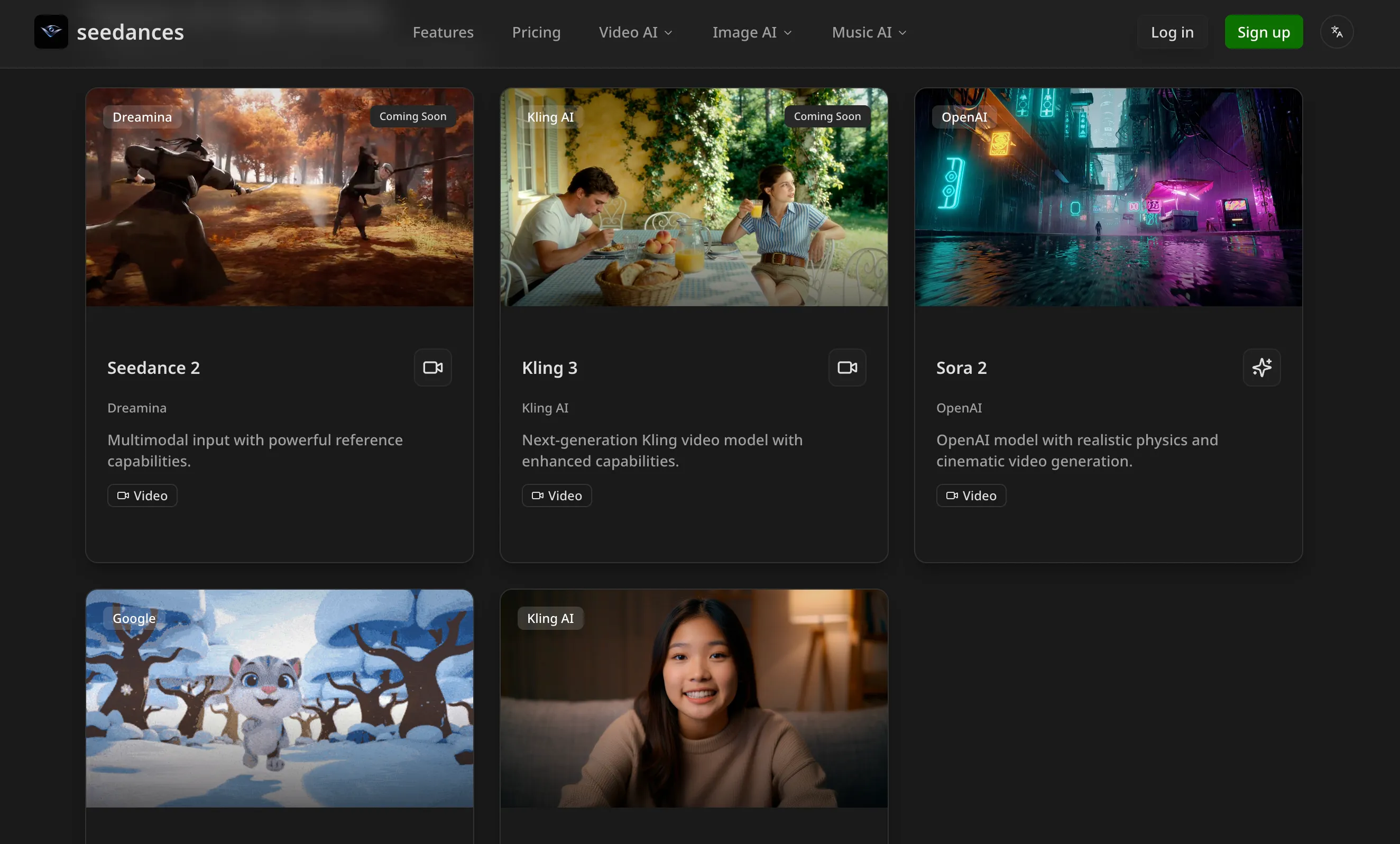Screen dimensions: 1400x844
Task: Click the sparkle icon on Sora 2
Action: [1261, 368]
